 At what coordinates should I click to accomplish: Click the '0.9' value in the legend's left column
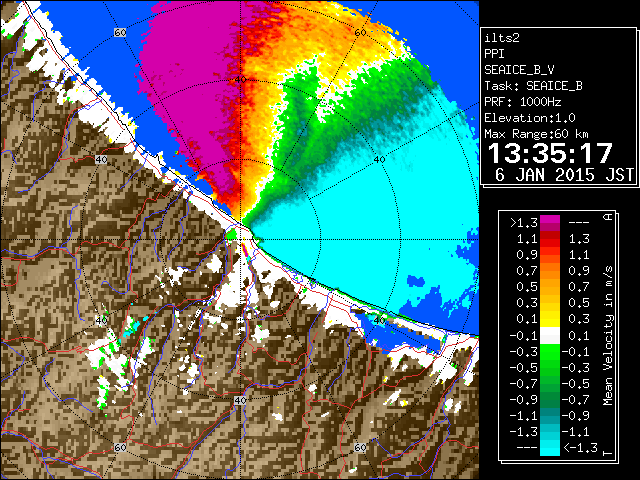(527, 255)
